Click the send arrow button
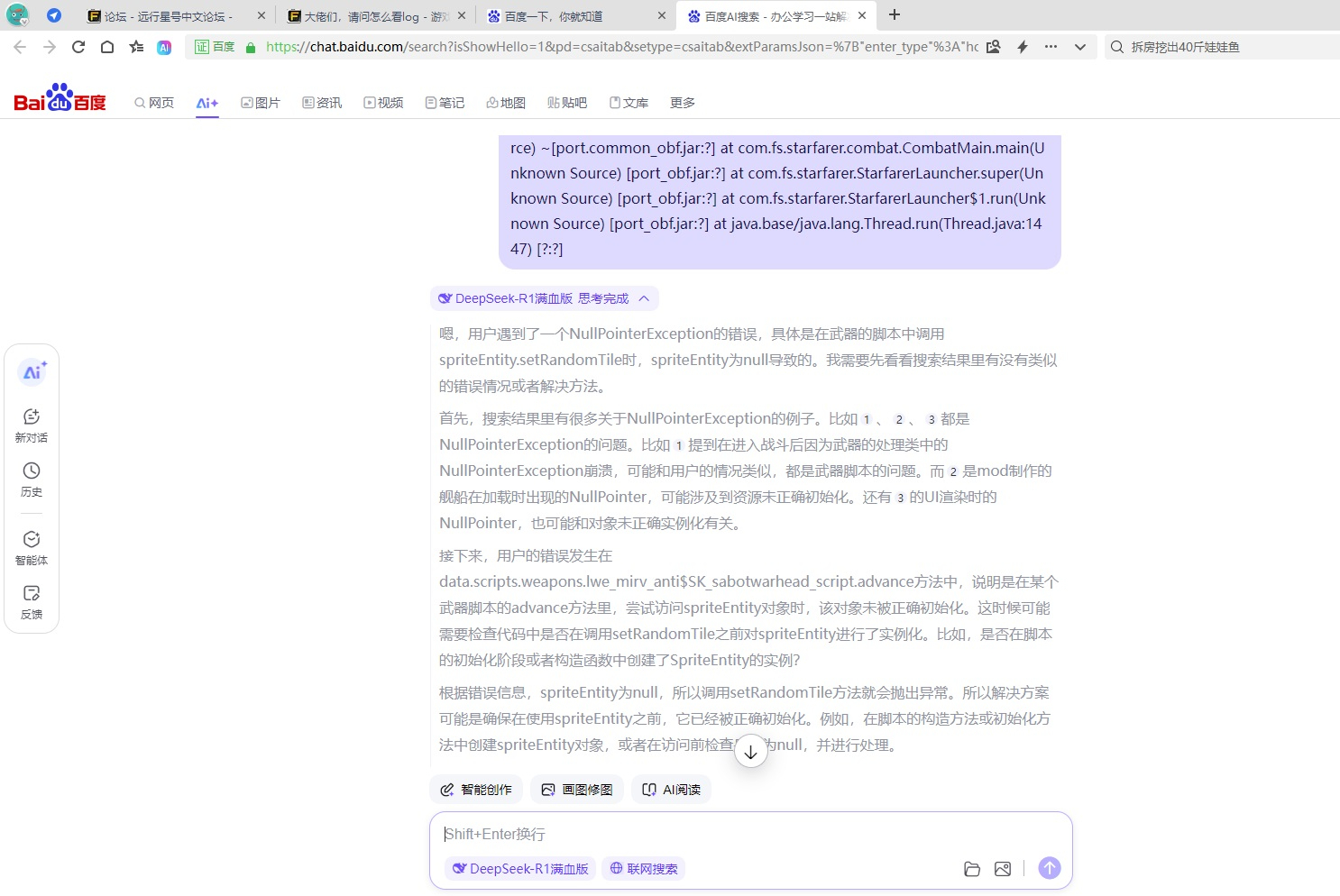Viewport: 1340px width, 896px height. tap(1049, 867)
